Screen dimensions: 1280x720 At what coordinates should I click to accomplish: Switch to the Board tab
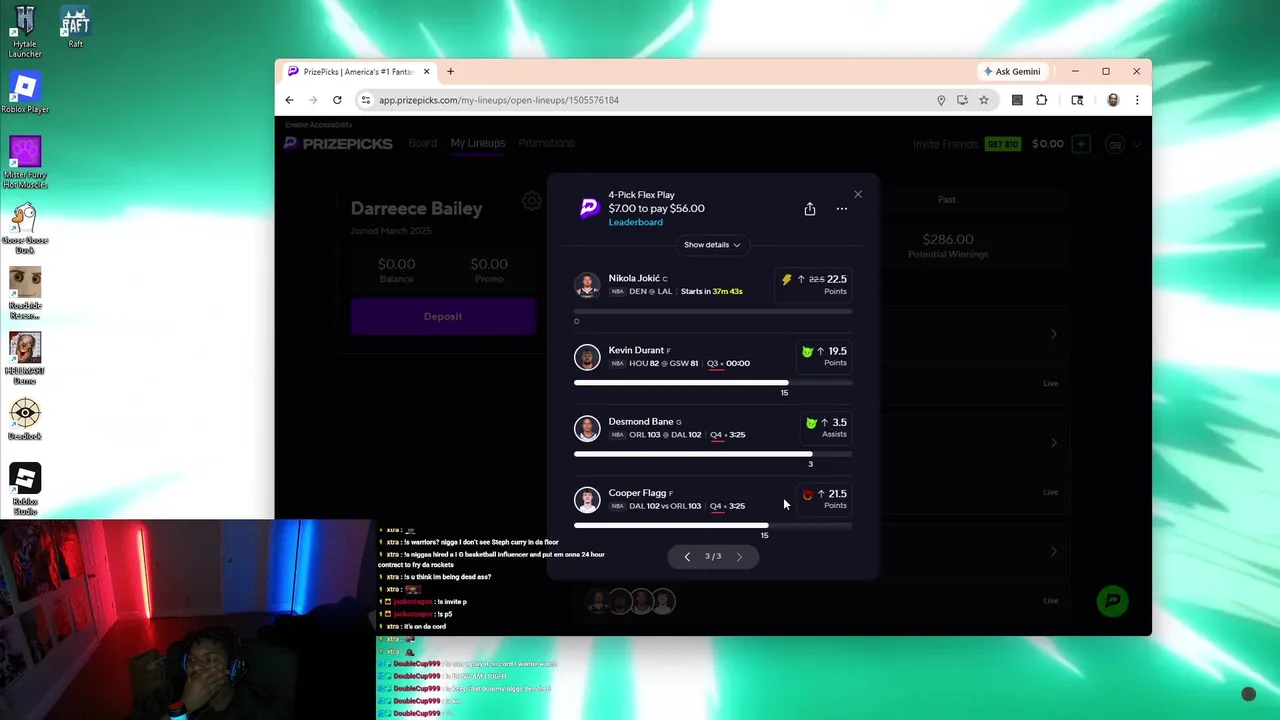[423, 143]
